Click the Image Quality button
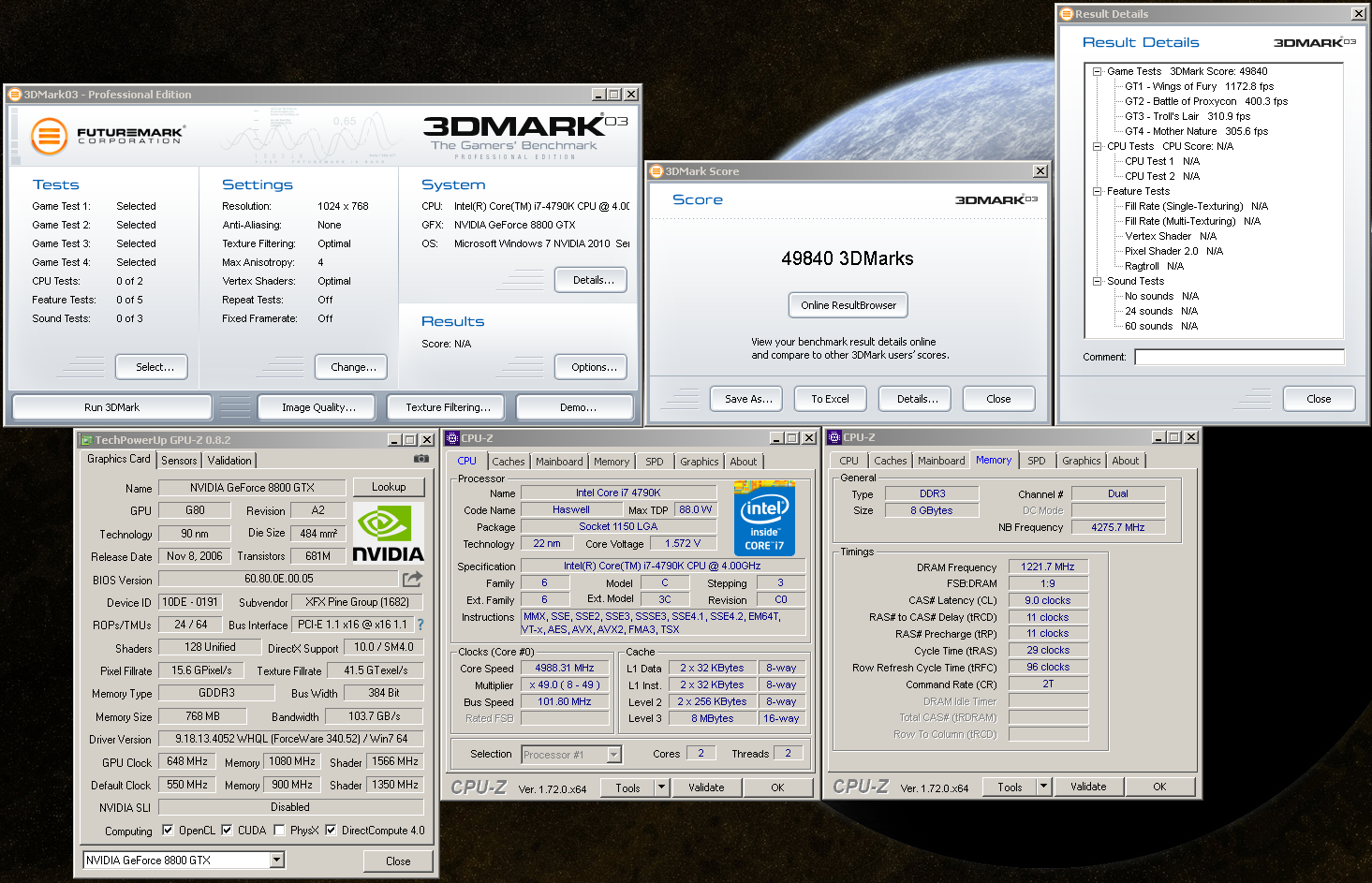1372x883 pixels. click(318, 407)
